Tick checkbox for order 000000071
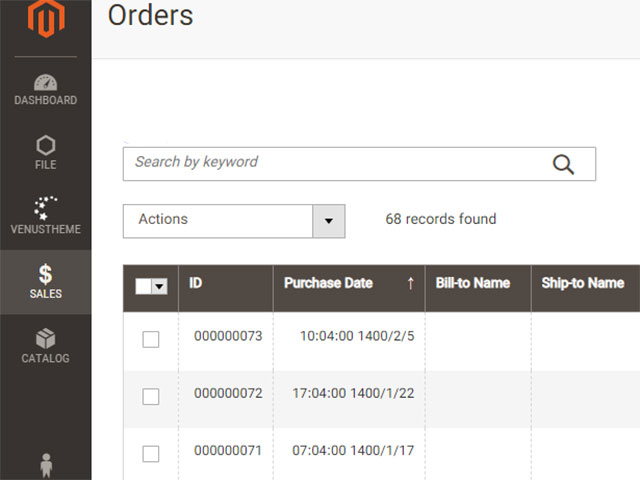Screen dimensions: 640x480 (151, 453)
